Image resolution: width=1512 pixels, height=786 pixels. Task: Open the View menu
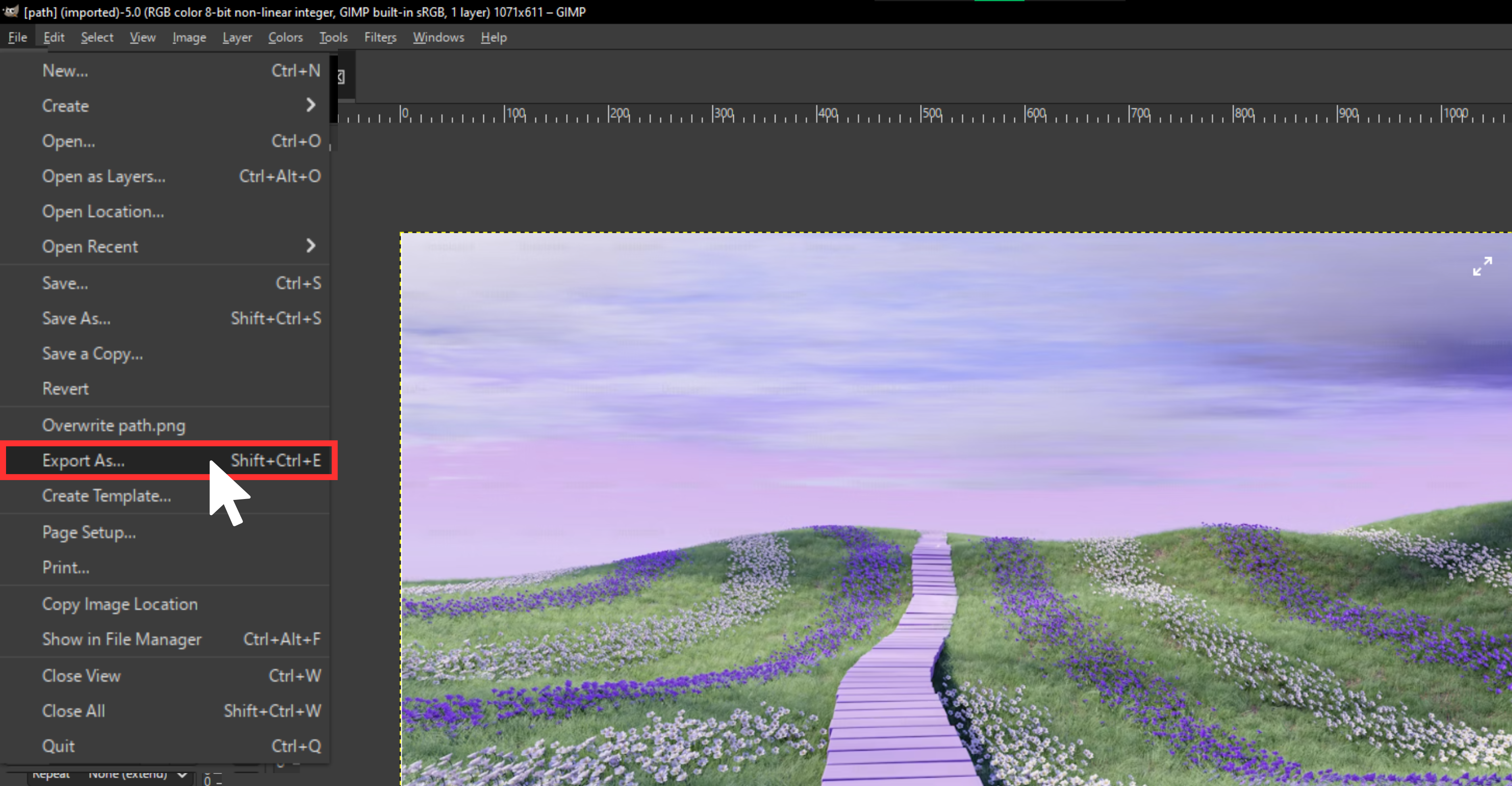click(143, 37)
